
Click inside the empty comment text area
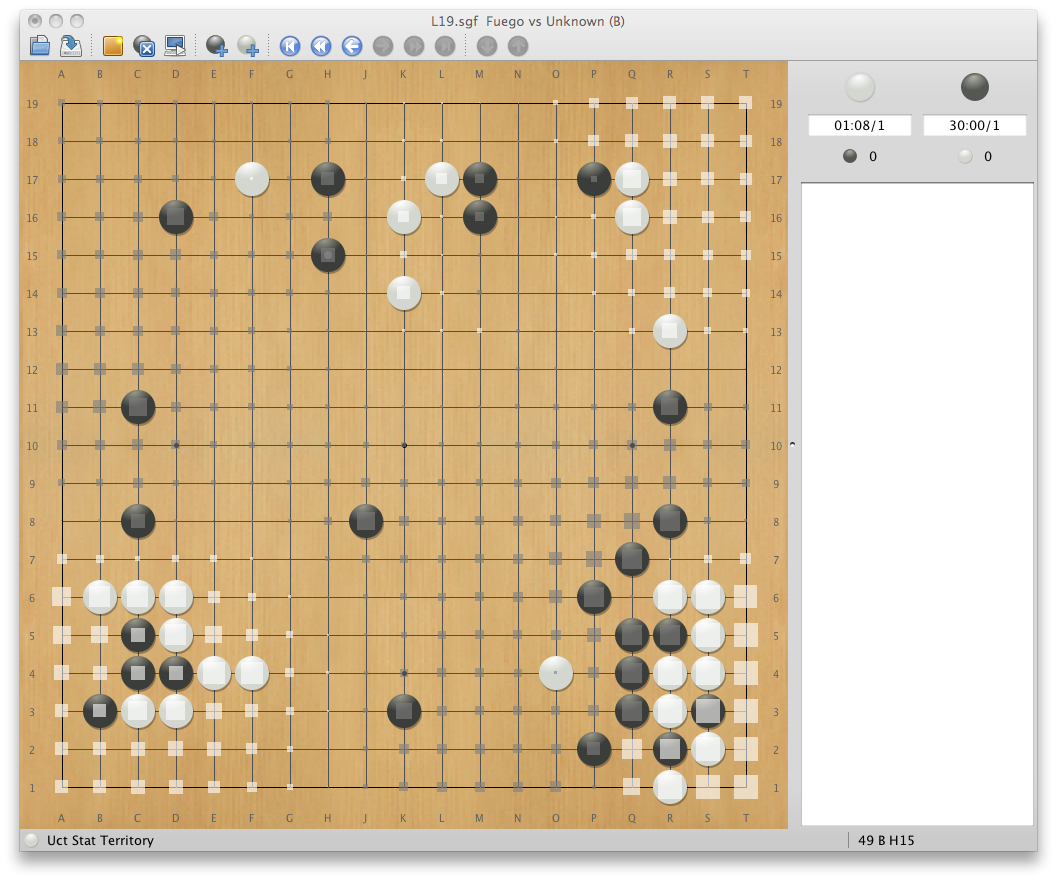(x=916, y=500)
